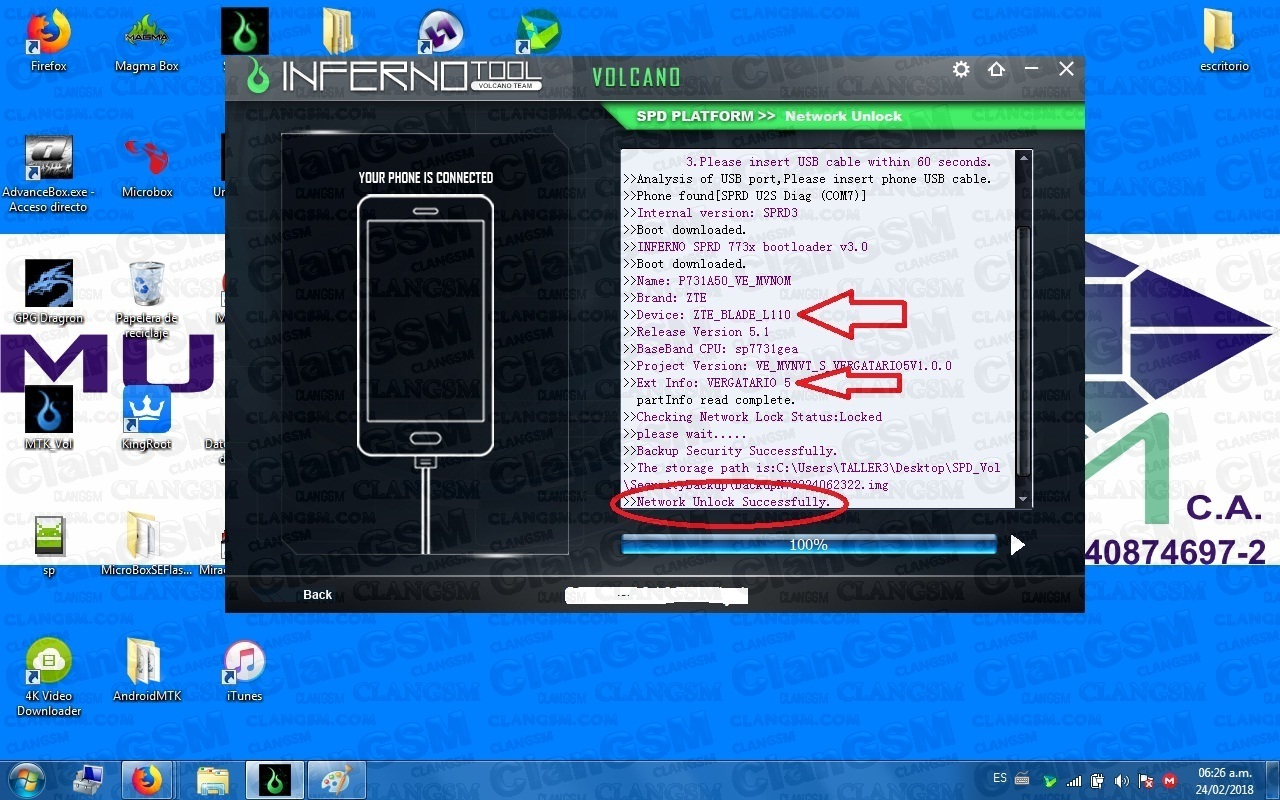
Task: Switch to Paint in the taskbar
Action: 337,779
